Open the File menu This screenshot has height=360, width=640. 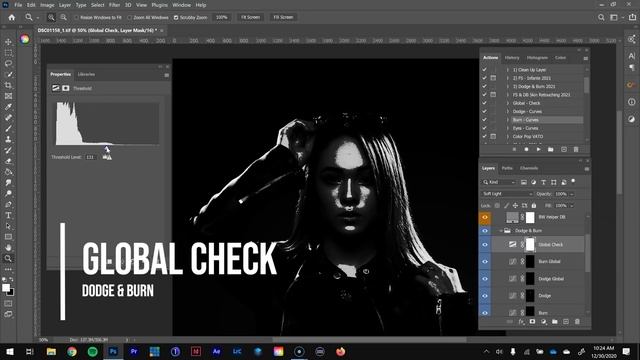click(18, 5)
